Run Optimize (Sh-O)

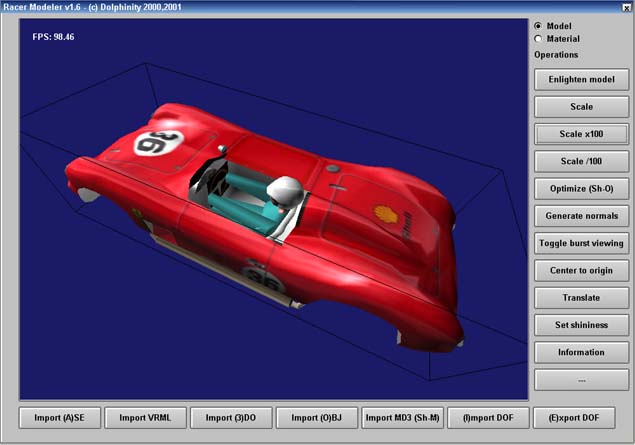(581, 189)
